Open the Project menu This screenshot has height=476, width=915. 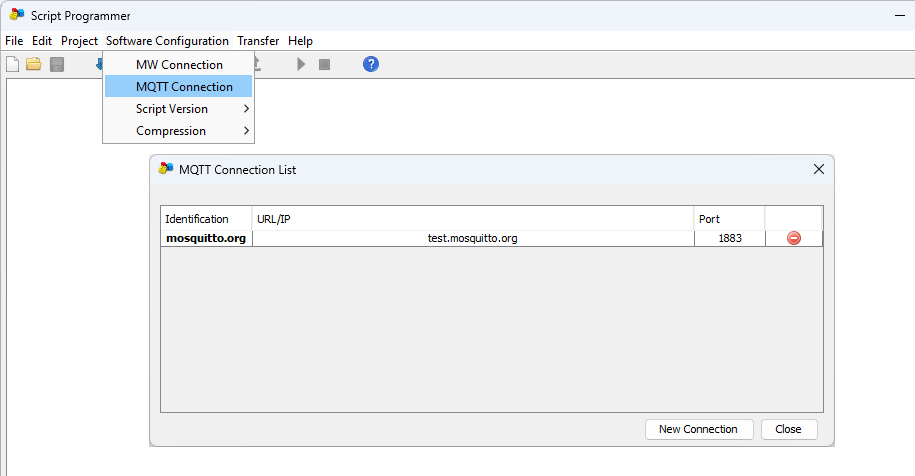pyautogui.click(x=79, y=41)
